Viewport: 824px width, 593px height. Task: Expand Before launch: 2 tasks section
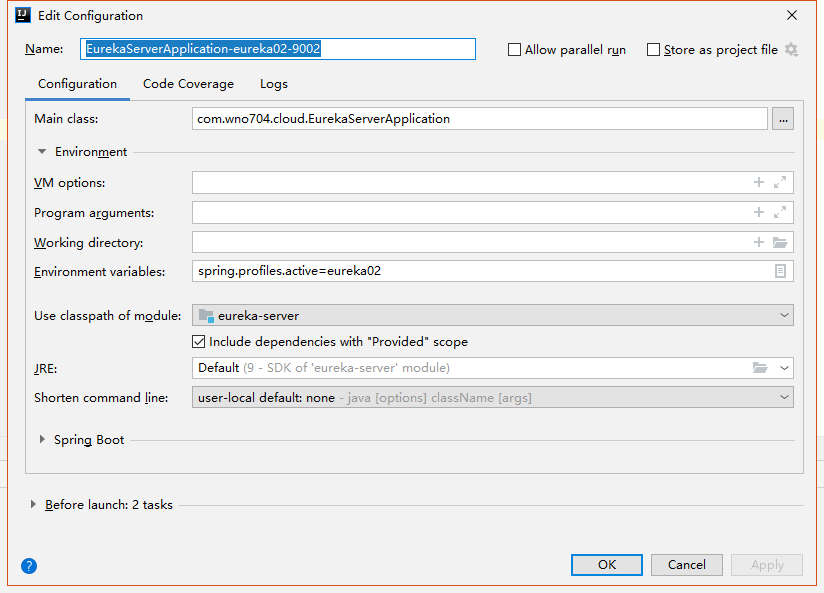coord(34,505)
